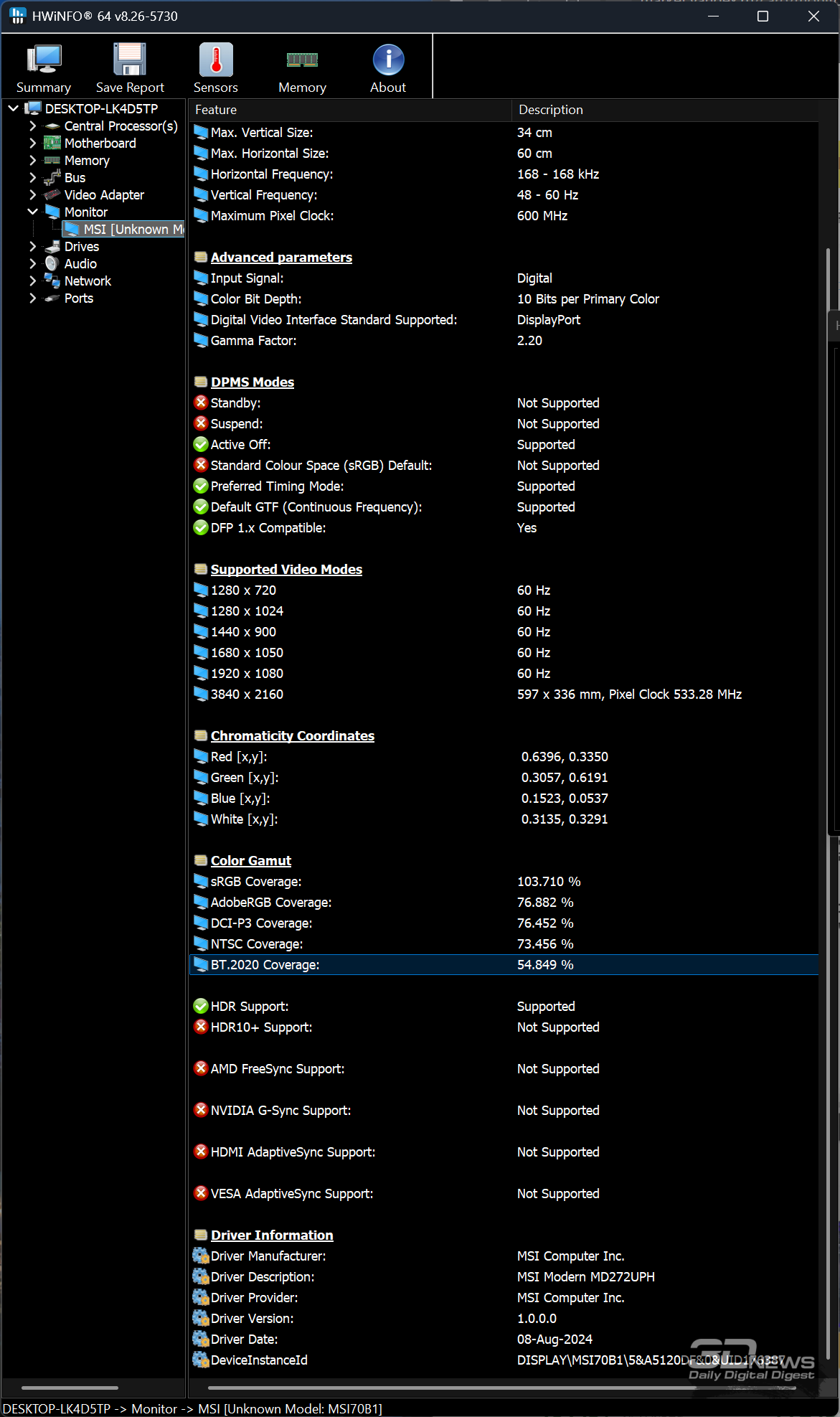
Task: Expand the Network tree node
Action: pyautogui.click(x=33, y=281)
